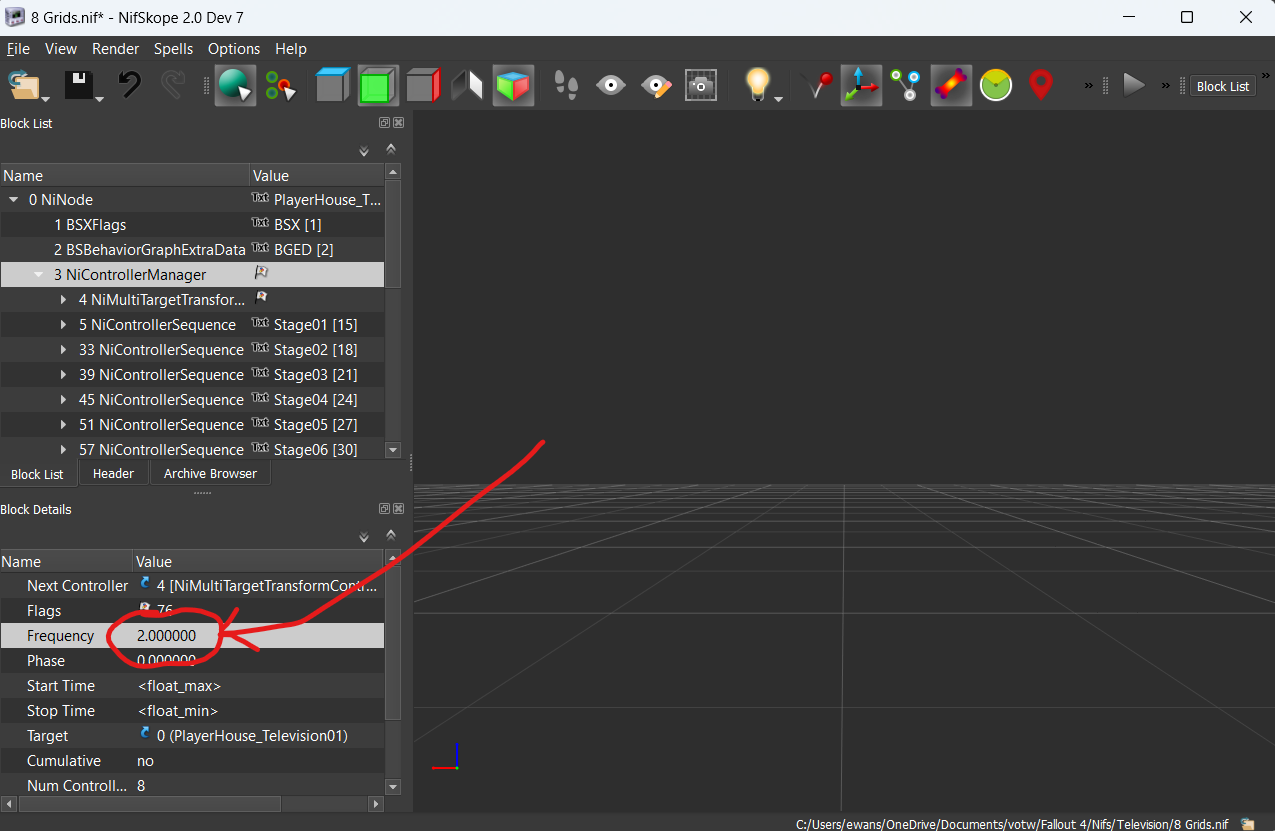Image resolution: width=1275 pixels, height=831 pixels.
Task: Switch to front view green cube
Action: pos(378,85)
